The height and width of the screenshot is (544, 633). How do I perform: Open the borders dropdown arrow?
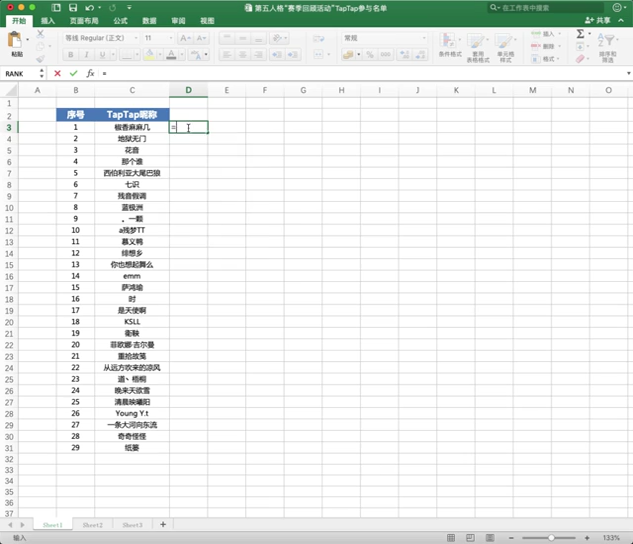(137, 54)
